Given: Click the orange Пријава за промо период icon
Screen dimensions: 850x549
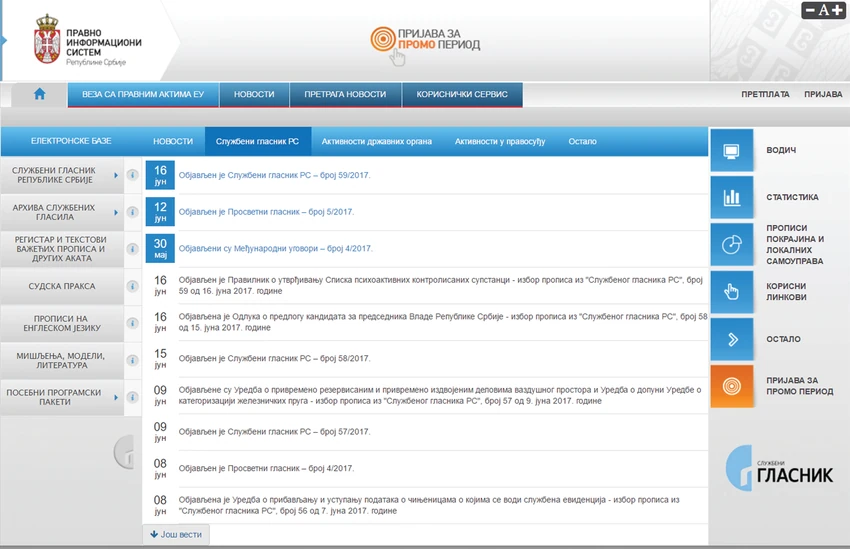Looking at the screenshot, I should [x=731, y=386].
